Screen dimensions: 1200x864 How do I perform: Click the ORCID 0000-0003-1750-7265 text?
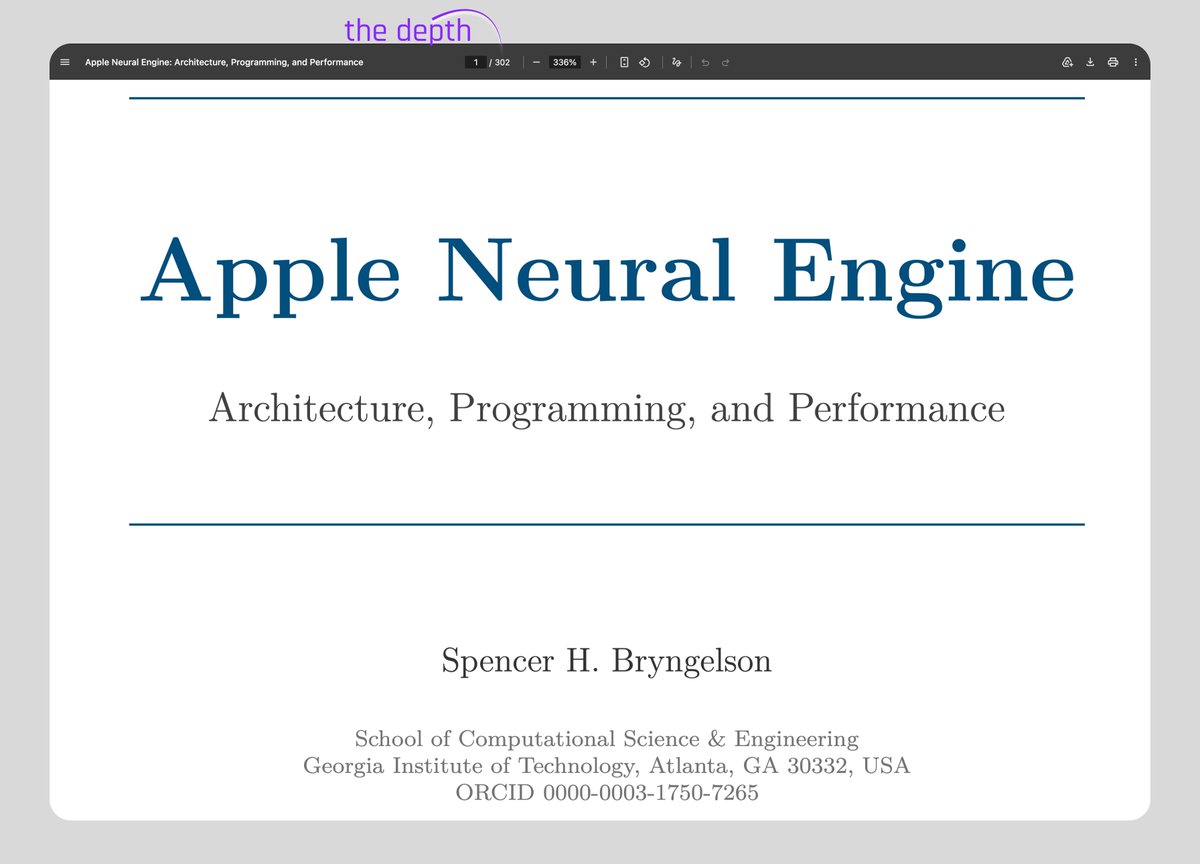coord(607,793)
